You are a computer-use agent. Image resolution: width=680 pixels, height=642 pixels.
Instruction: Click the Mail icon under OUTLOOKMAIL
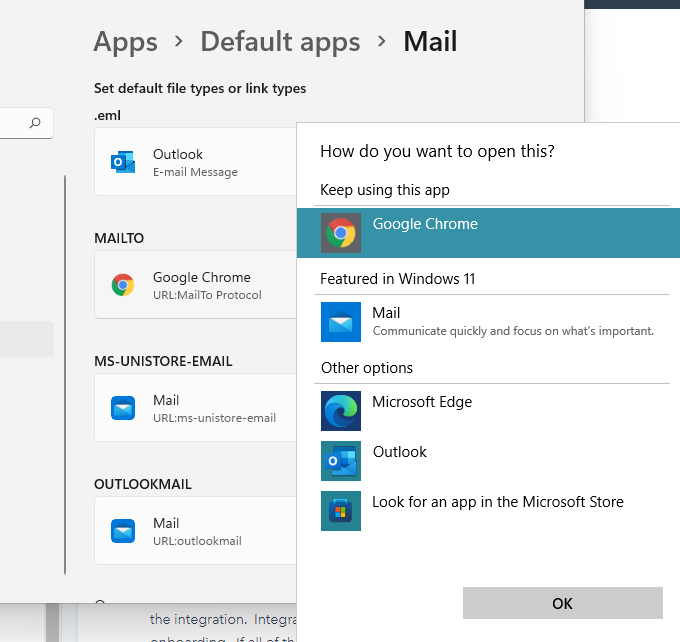(x=123, y=531)
